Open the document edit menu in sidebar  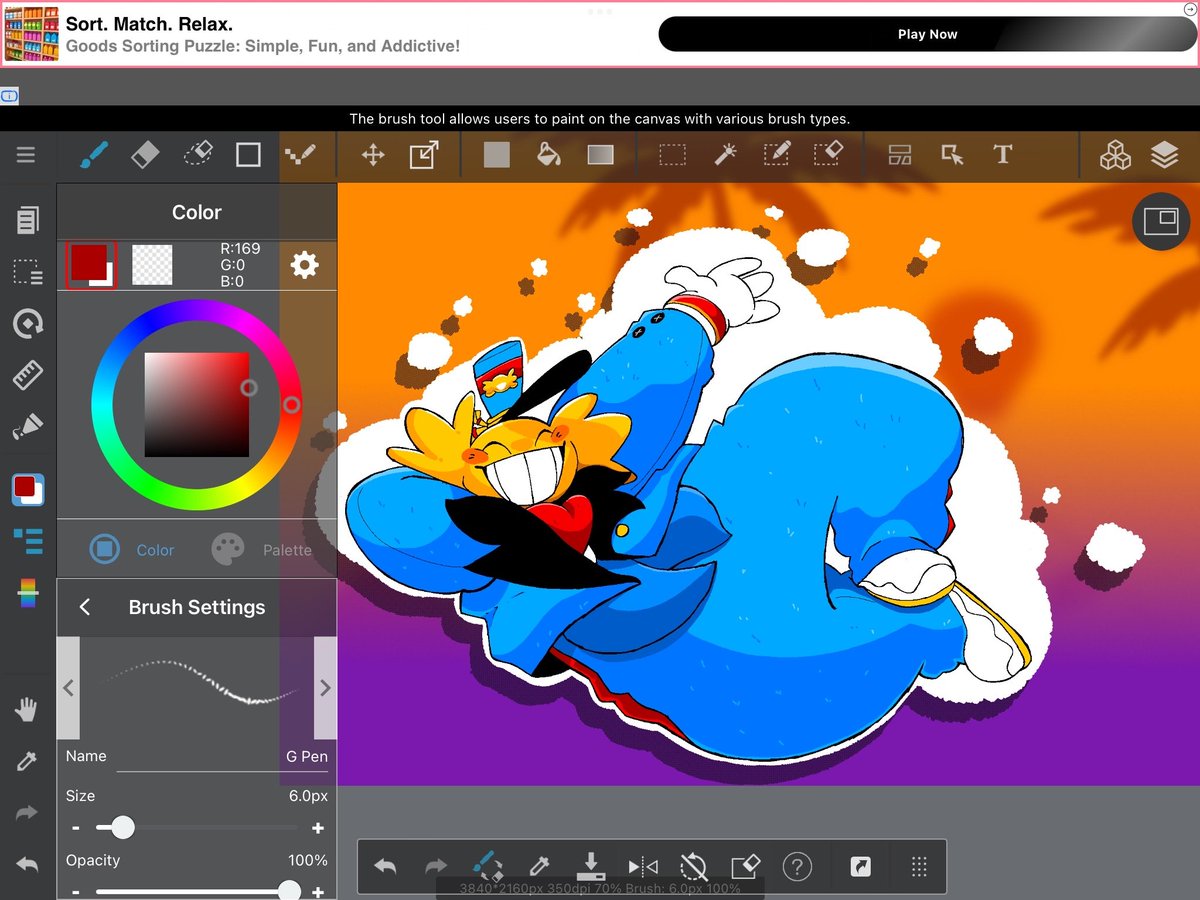click(x=28, y=219)
